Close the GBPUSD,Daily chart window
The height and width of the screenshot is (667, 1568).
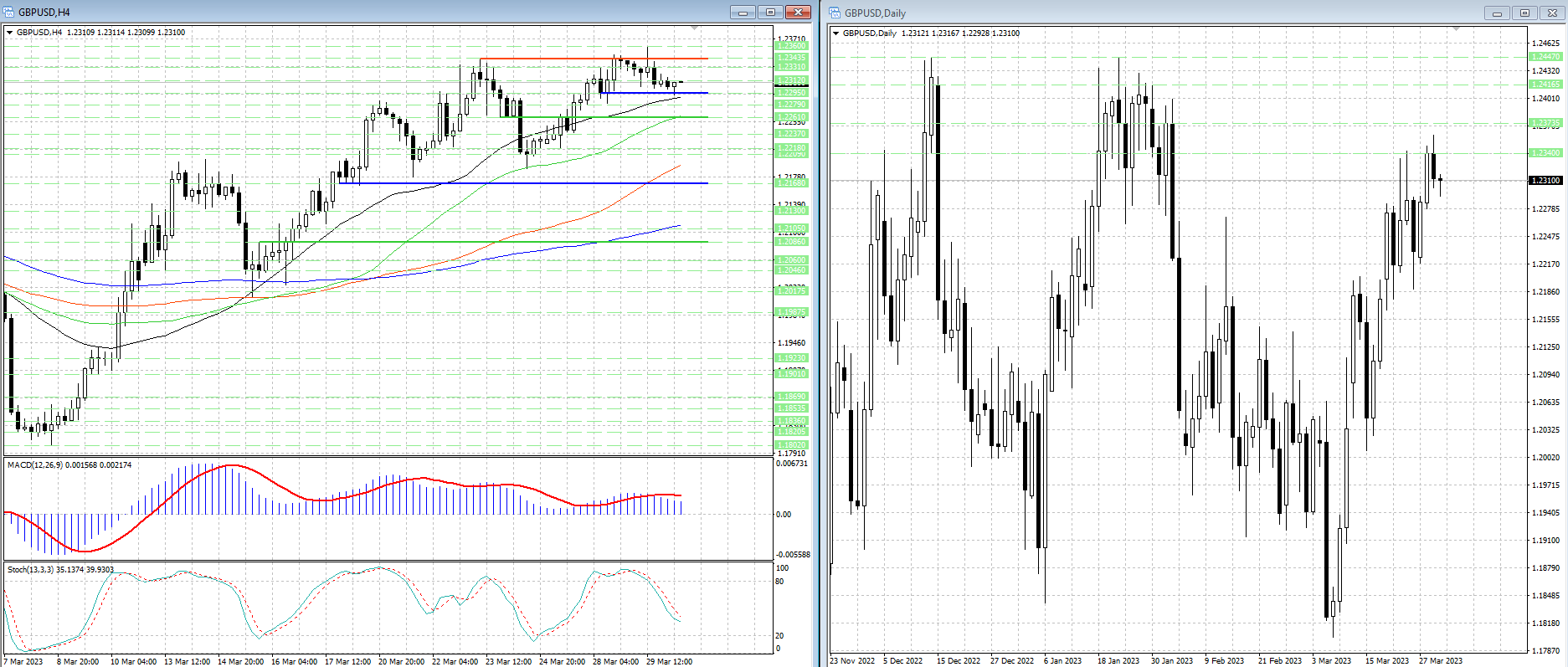click(x=1552, y=13)
